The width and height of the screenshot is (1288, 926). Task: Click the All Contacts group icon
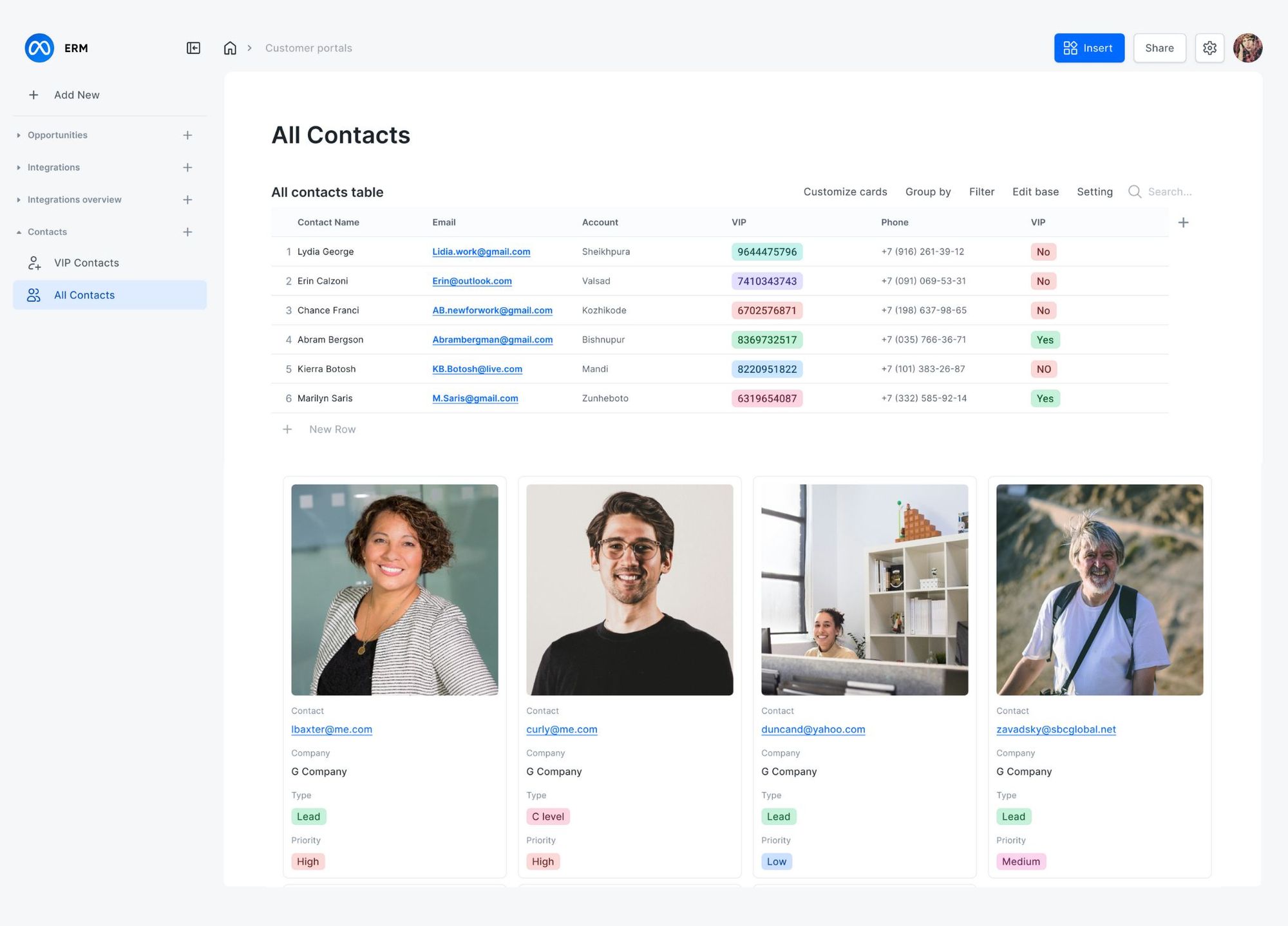[x=34, y=295]
